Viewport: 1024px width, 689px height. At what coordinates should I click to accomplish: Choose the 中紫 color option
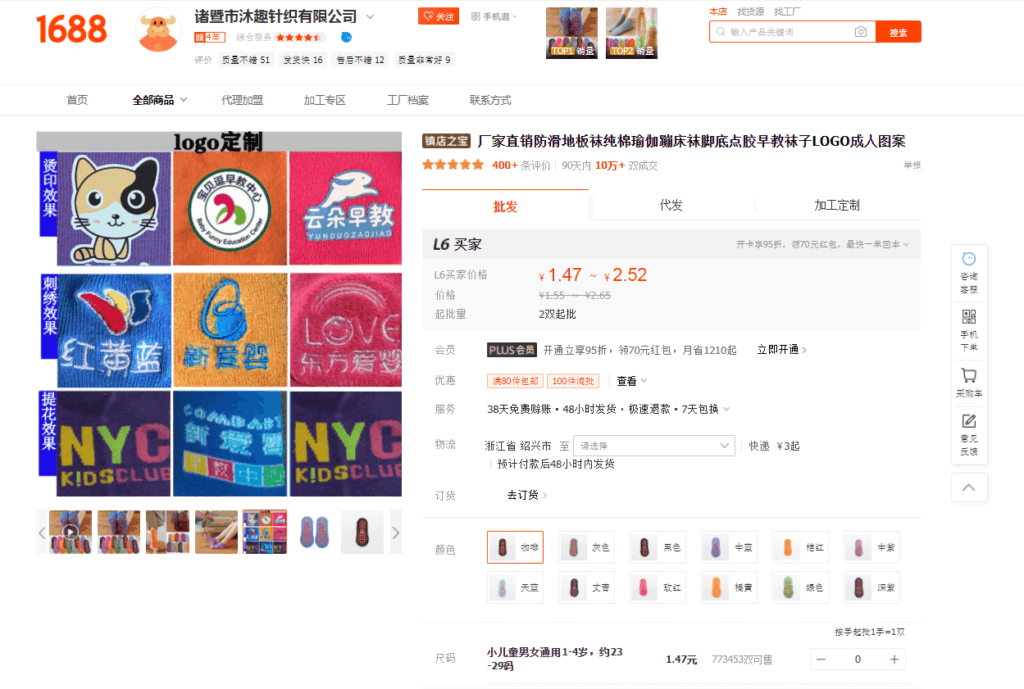click(872, 547)
